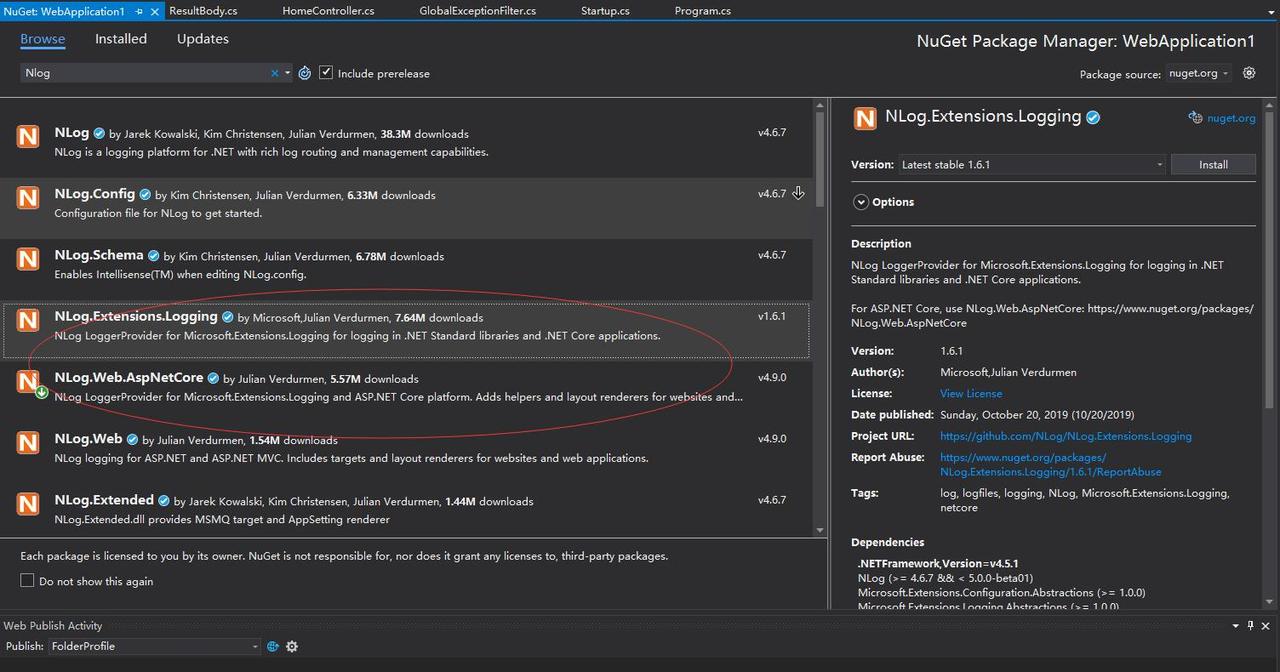The height and width of the screenshot is (672, 1280).
Task: Click the globe icon beside the nuget.org link
Action: coord(1195,117)
